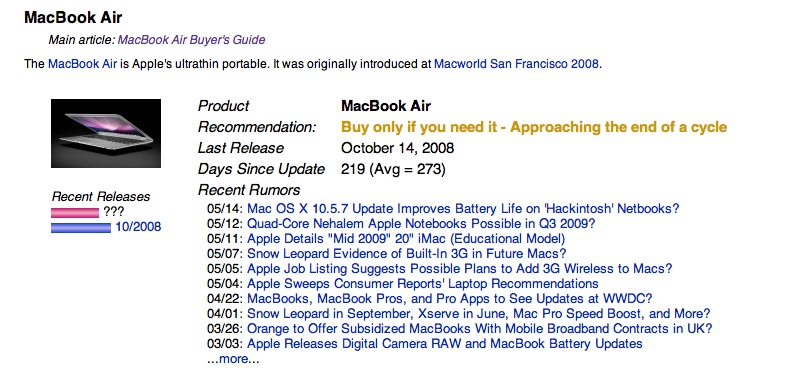This screenshot has width=785, height=388.
Task: Click the MacBook Air link in description
Action: click(82, 64)
